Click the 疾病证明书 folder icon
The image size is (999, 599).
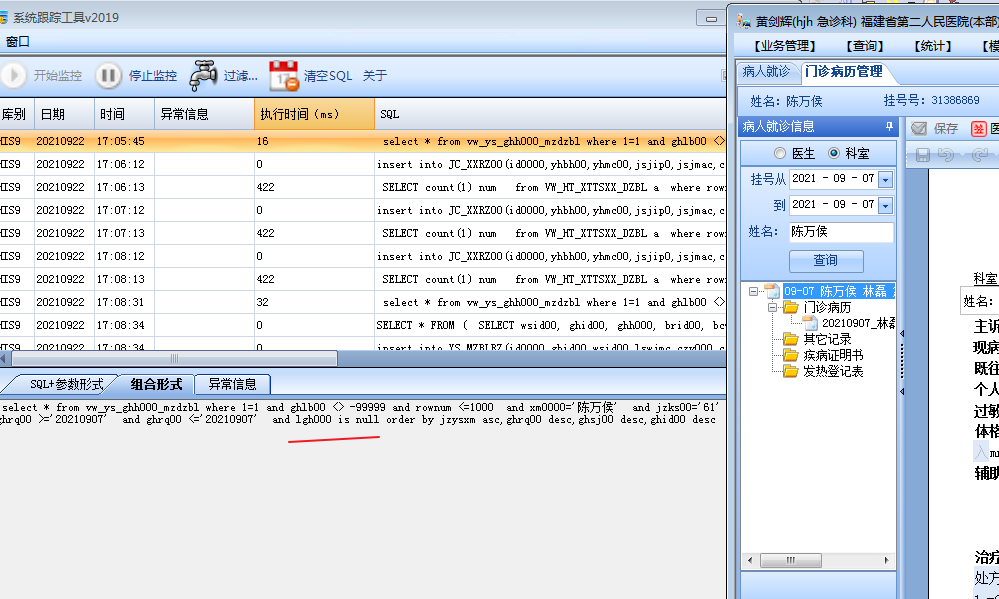point(791,355)
